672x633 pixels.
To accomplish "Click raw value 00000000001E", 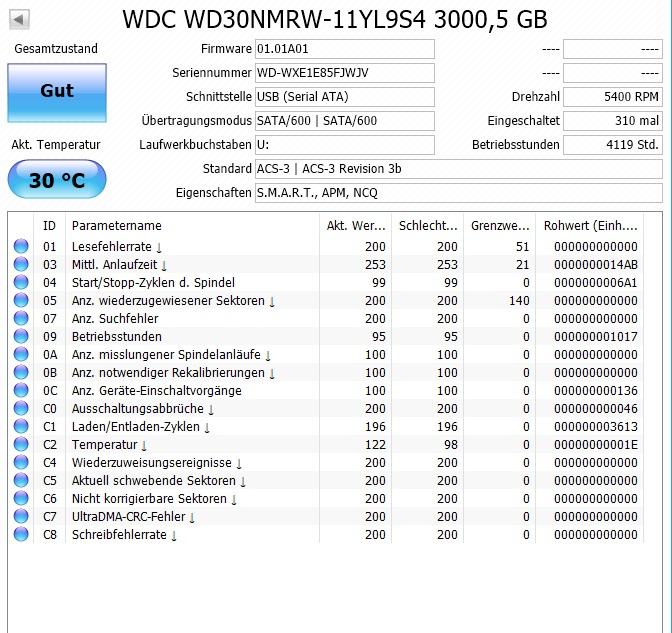I will pos(596,444).
